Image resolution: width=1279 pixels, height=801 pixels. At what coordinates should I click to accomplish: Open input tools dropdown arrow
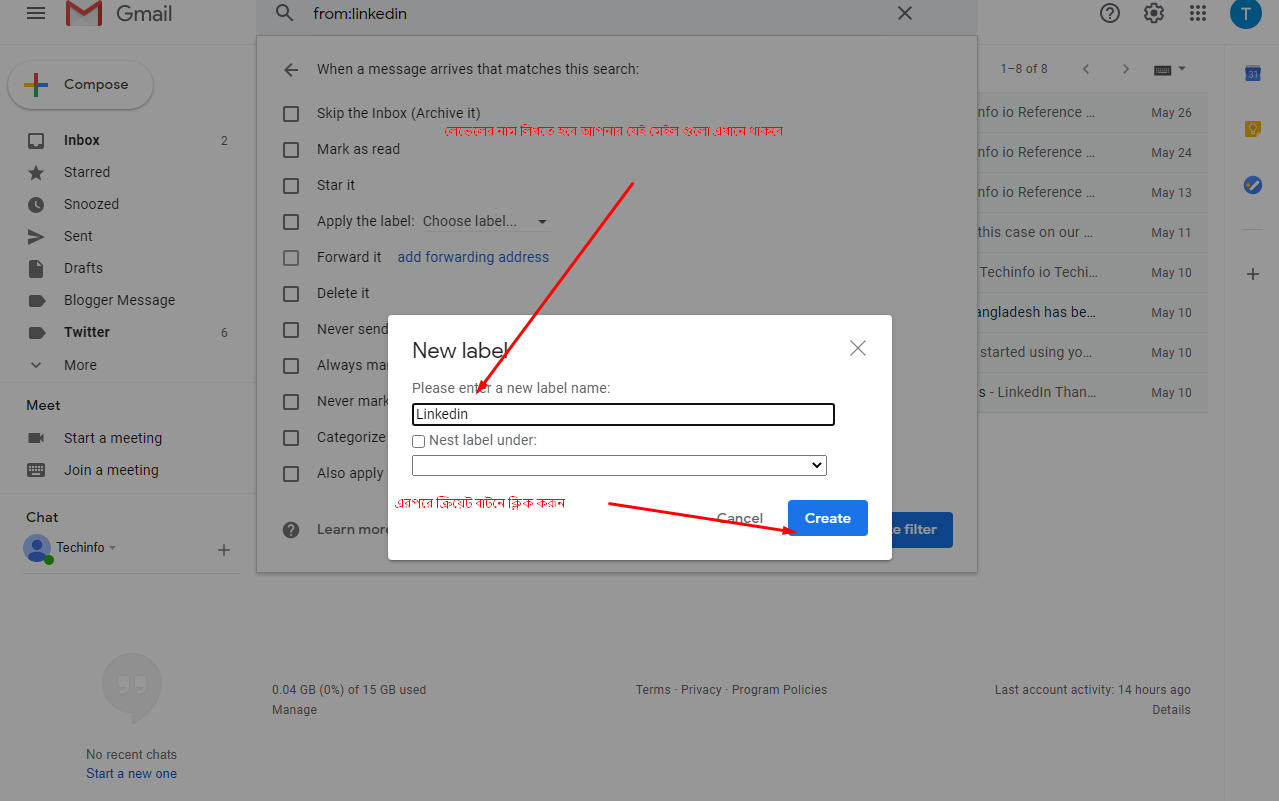pyautogui.click(x=1182, y=69)
